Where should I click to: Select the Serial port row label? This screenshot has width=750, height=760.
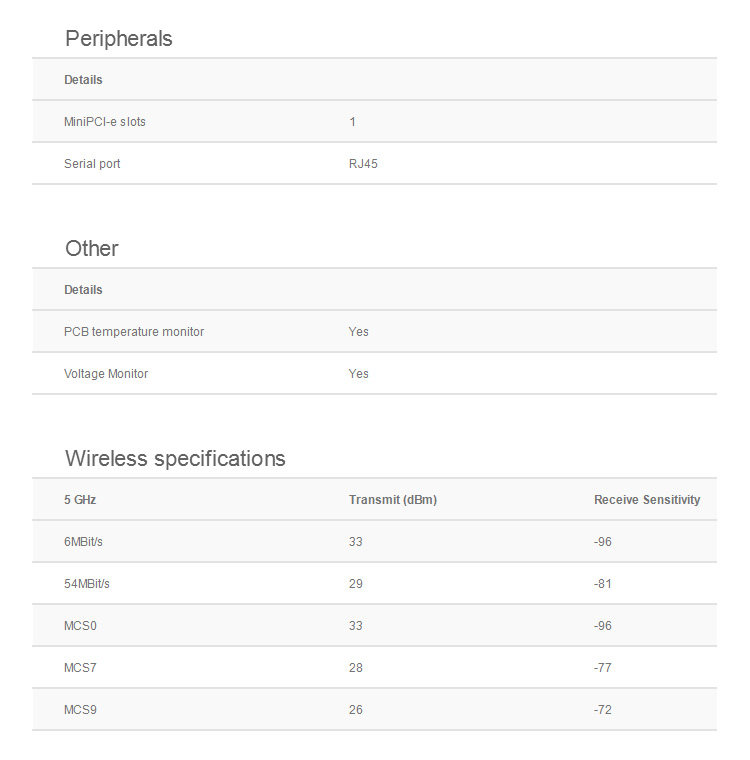[x=92, y=164]
